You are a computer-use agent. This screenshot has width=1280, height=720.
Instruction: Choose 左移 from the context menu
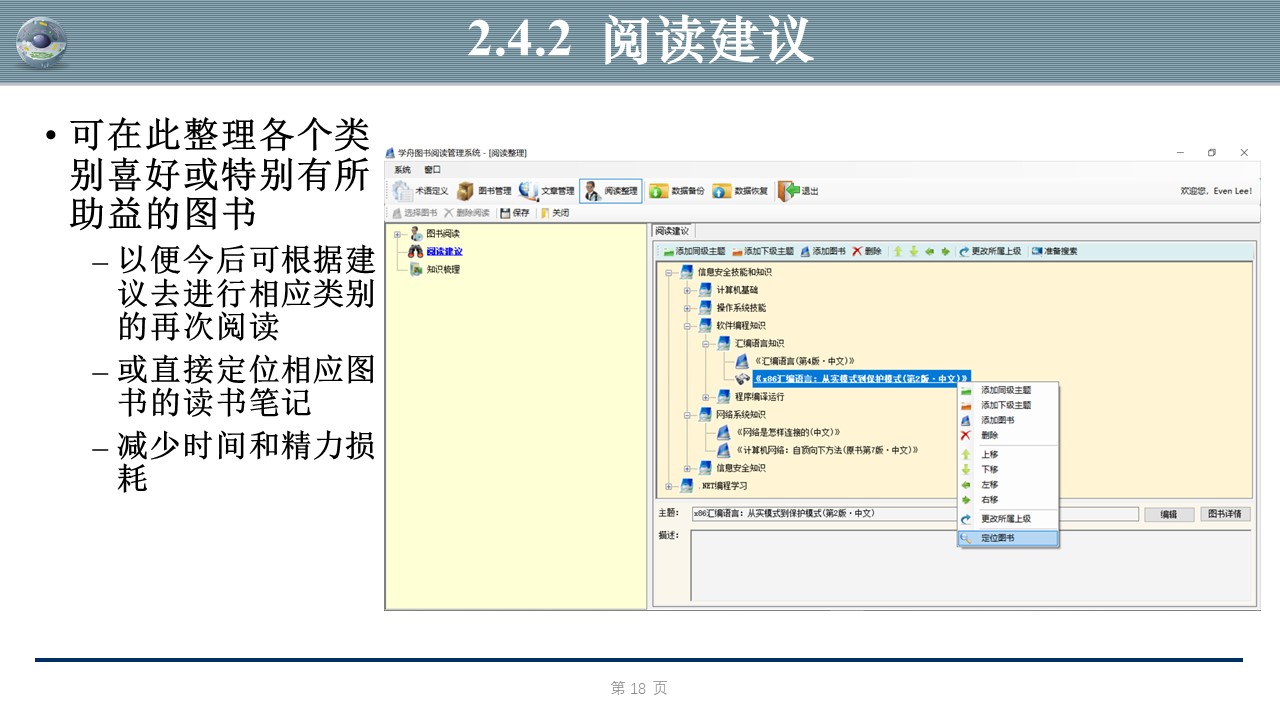point(1006,484)
